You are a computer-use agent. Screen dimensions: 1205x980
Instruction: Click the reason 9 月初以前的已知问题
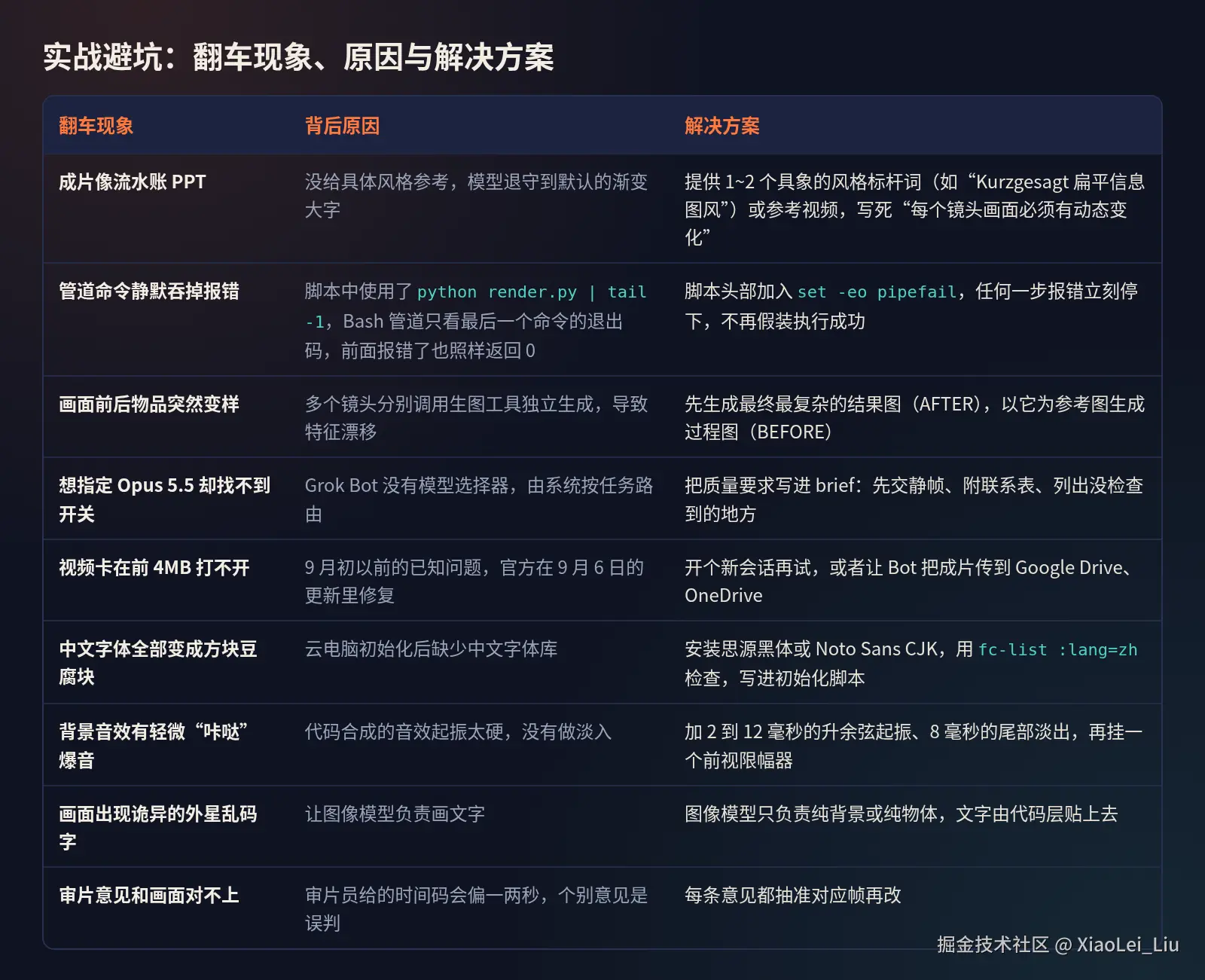point(474,582)
